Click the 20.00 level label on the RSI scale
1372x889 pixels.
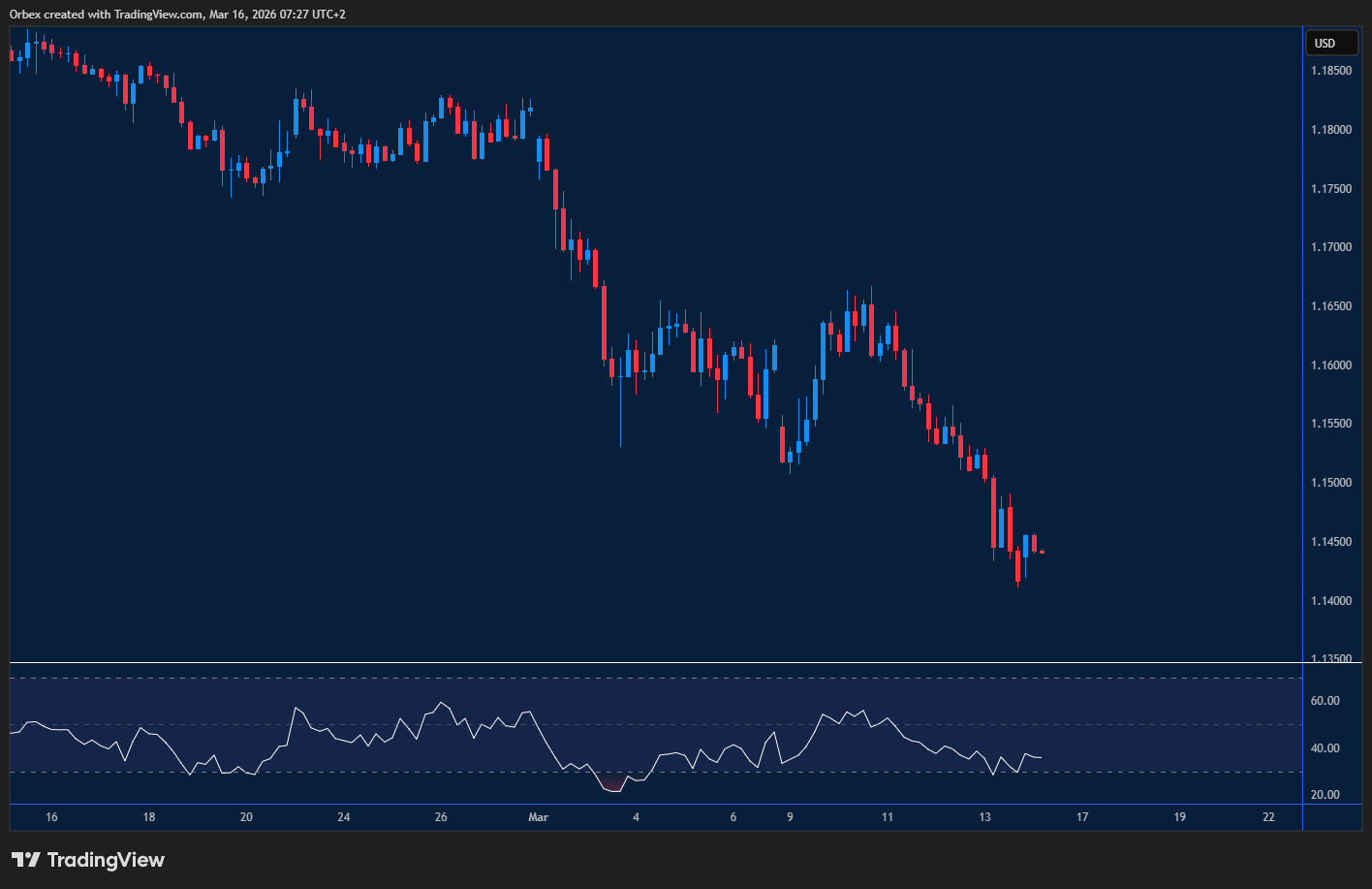(x=1326, y=794)
